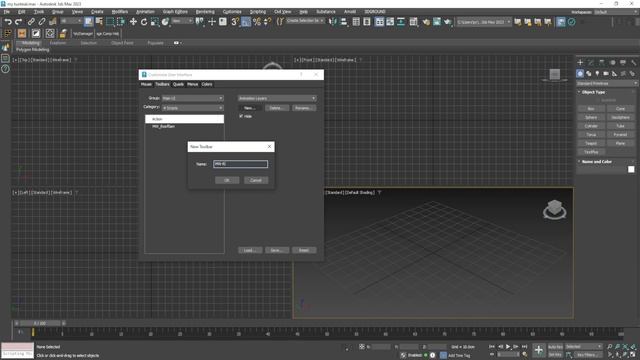Screen dimensions: 640x360
Task: Switch to the Modify panel tab icon
Action: pyautogui.click(x=591, y=62)
